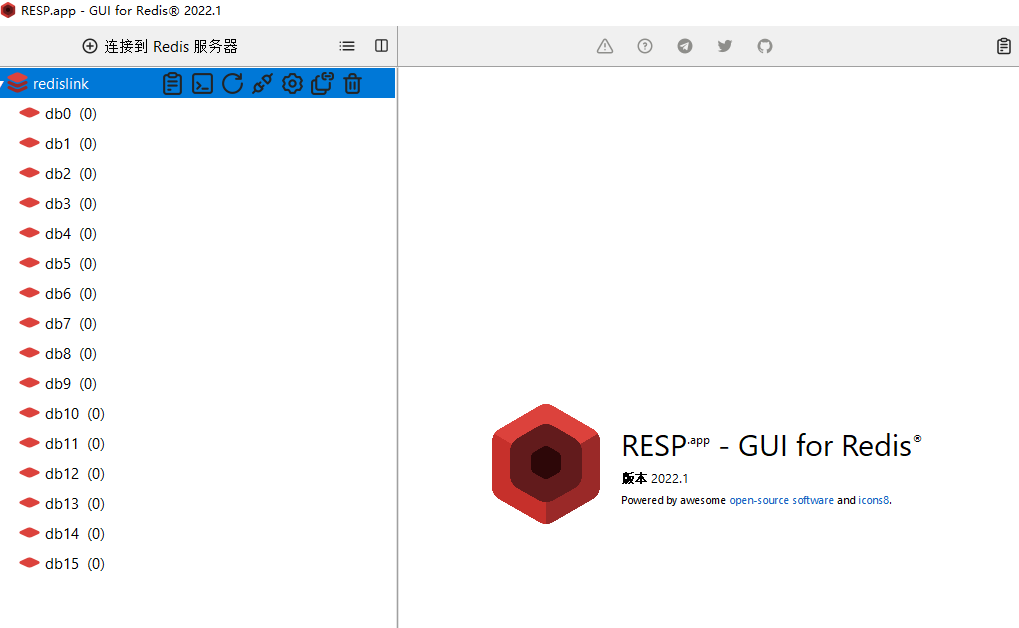Disconnect redislink using the plug icon

(x=263, y=84)
